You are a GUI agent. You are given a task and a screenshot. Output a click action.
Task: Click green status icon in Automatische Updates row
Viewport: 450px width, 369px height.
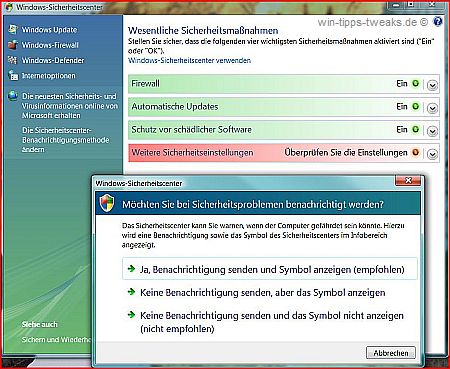[415, 106]
